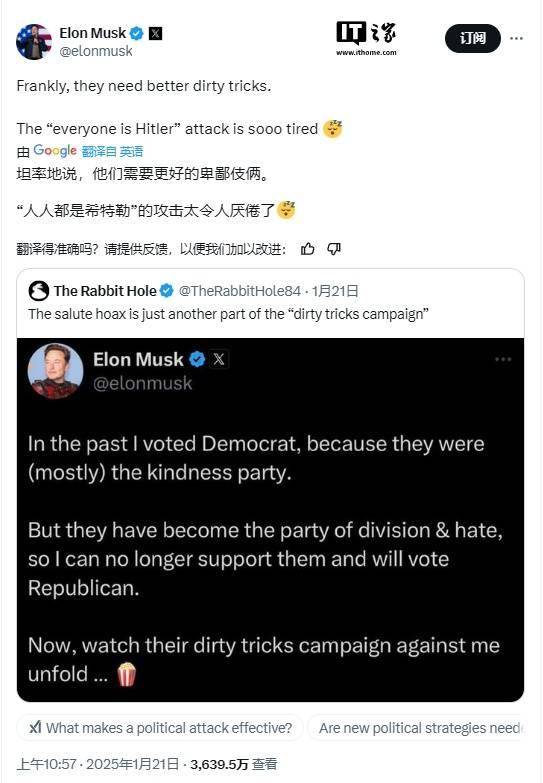This screenshot has width=543, height=783.
Task: Open @TheRabbitHole84 handle in quoted tweet
Action: tap(240, 291)
